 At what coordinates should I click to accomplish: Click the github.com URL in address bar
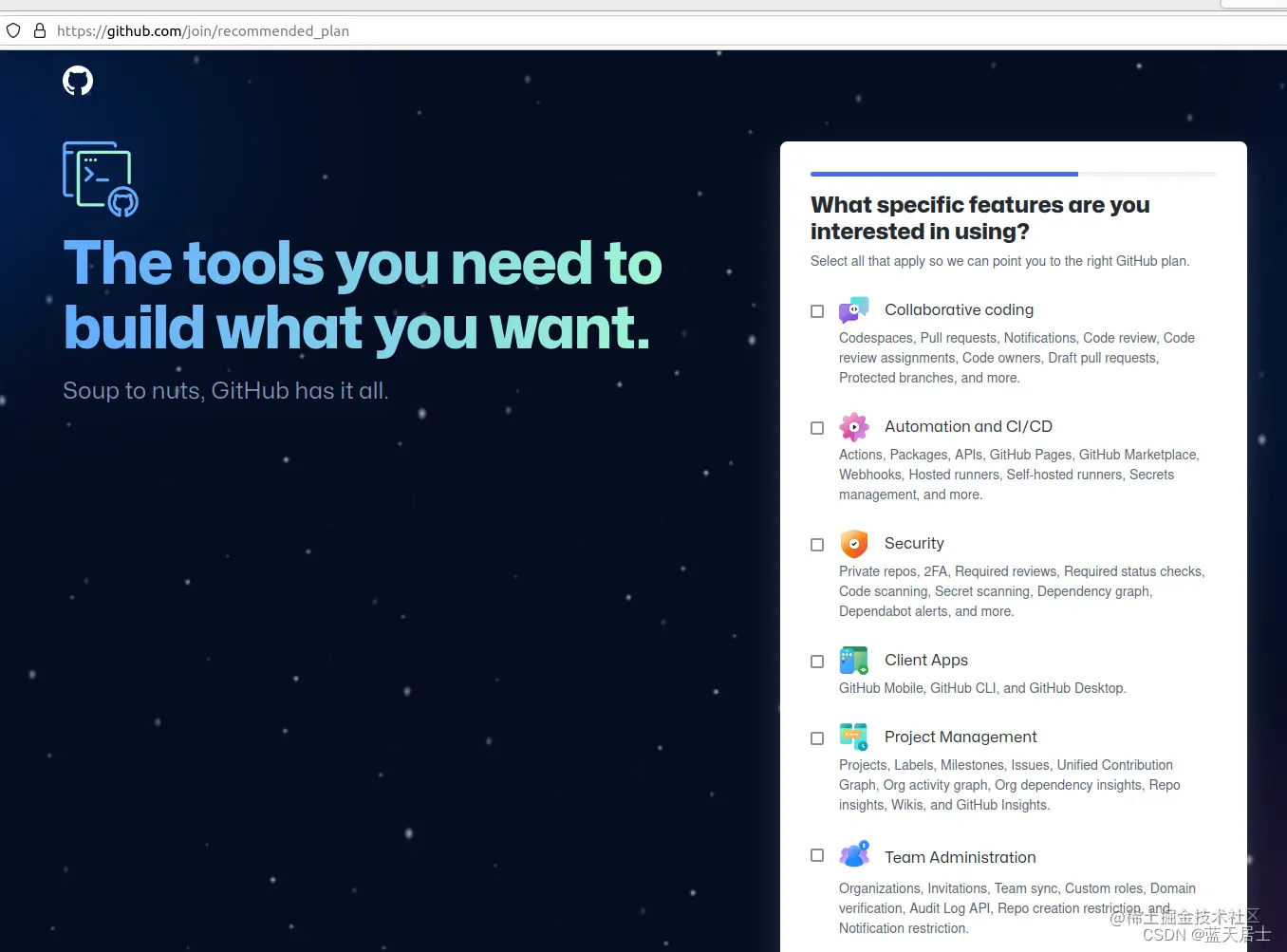tap(203, 30)
